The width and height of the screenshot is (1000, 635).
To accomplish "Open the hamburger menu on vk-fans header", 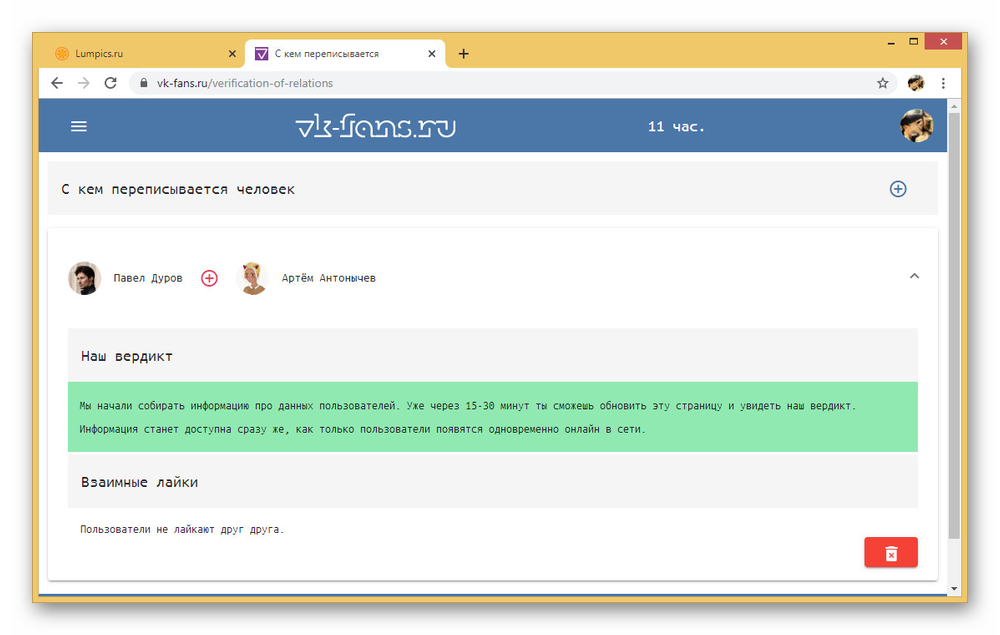I will pyautogui.click(x=78, y=126).
